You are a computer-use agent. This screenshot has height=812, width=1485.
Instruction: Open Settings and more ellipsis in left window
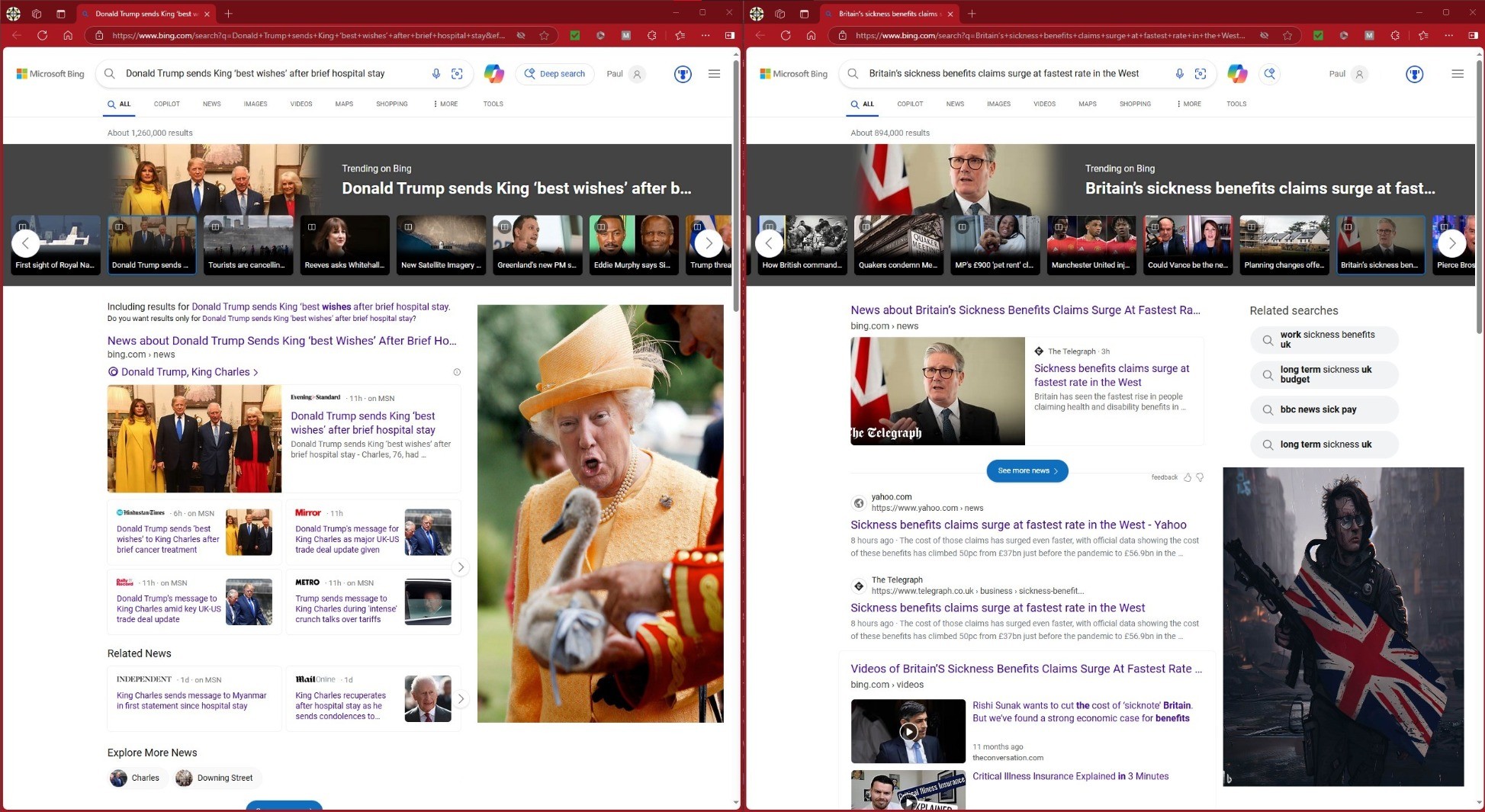click(706, 35)
